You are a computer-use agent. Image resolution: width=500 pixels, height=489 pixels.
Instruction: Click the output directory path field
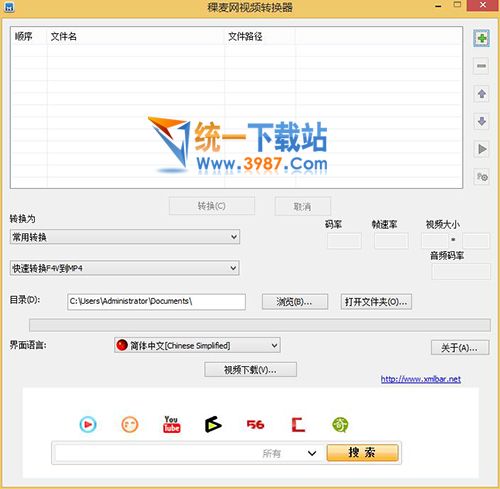click(x=156, y=302)
